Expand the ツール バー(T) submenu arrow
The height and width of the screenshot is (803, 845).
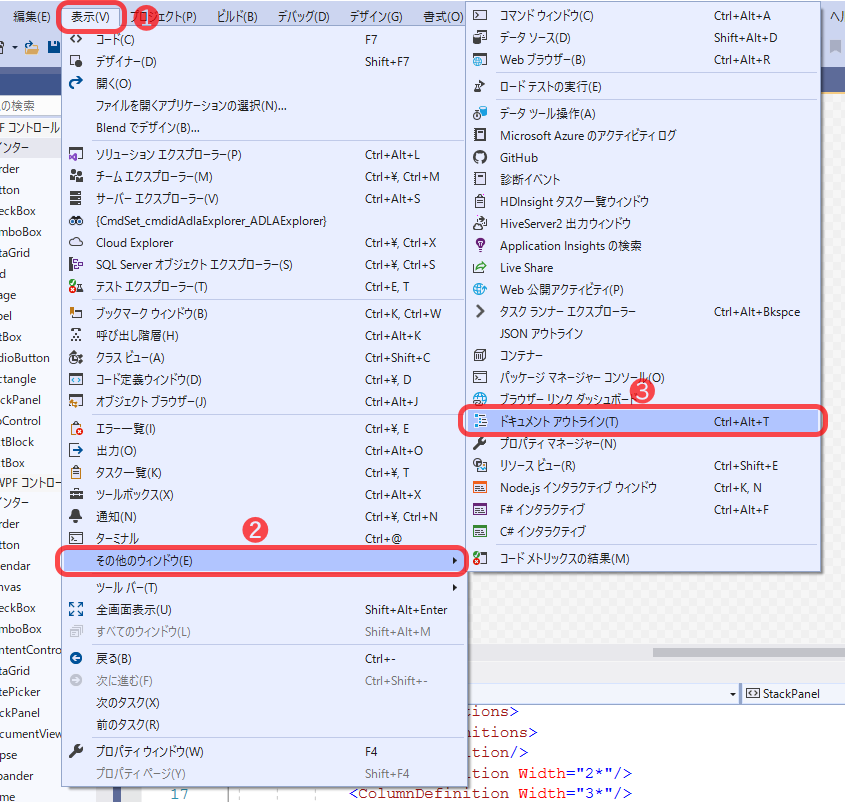[x=455, y=587]
